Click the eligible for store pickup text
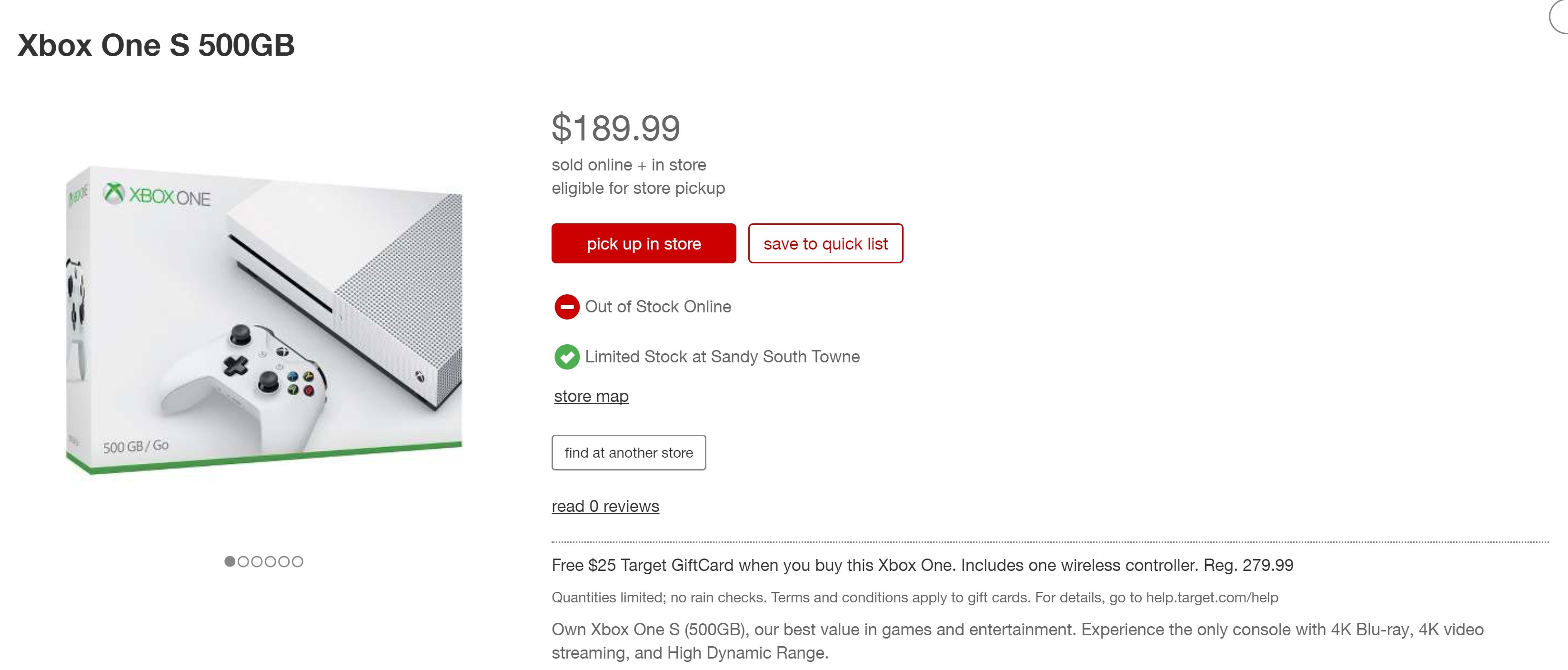The height and width of the screenshot is (670, 1568). [x=639, y=188]
